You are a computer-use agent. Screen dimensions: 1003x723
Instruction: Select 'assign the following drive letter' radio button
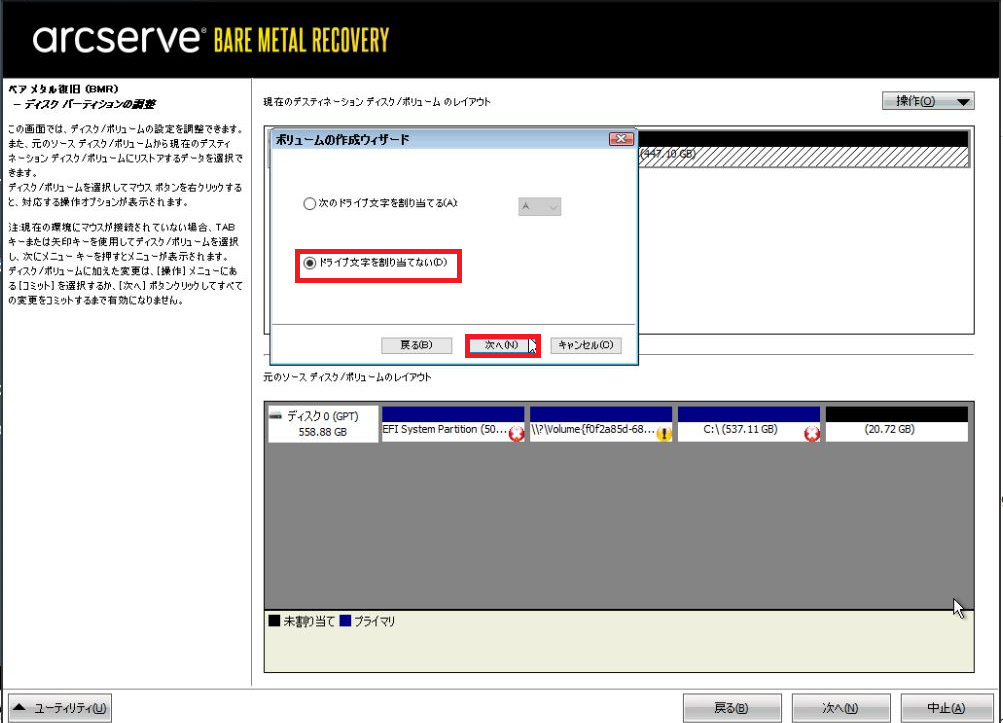point(310,203)
